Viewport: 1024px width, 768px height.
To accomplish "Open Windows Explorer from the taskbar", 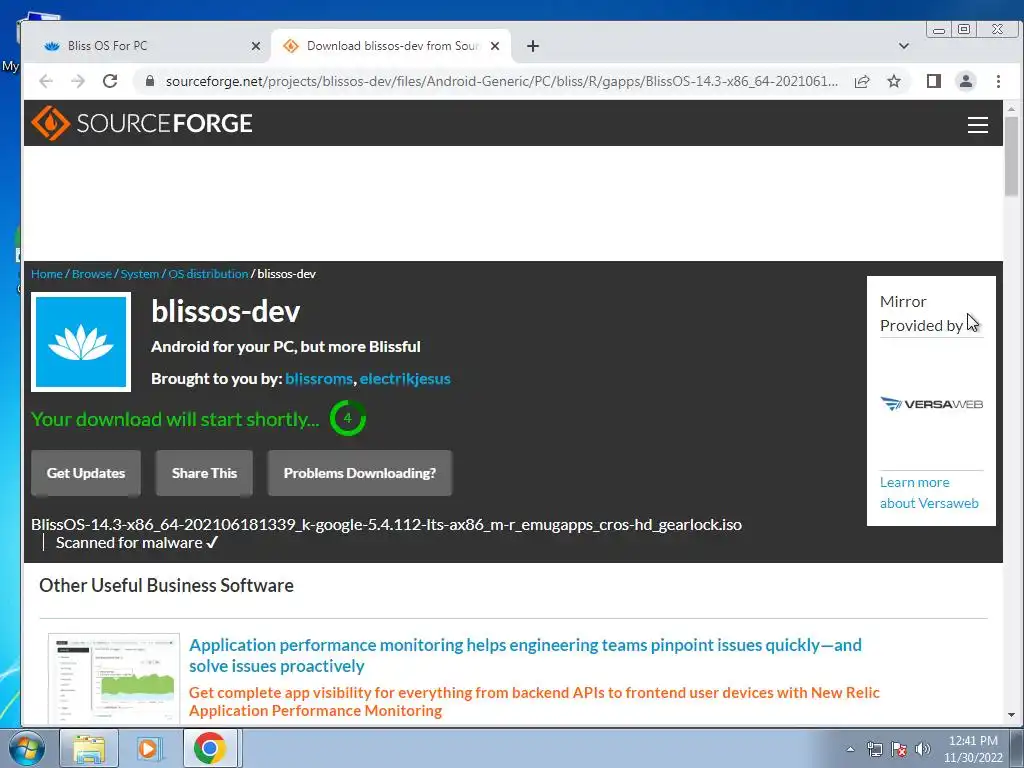I will (89, 748).
